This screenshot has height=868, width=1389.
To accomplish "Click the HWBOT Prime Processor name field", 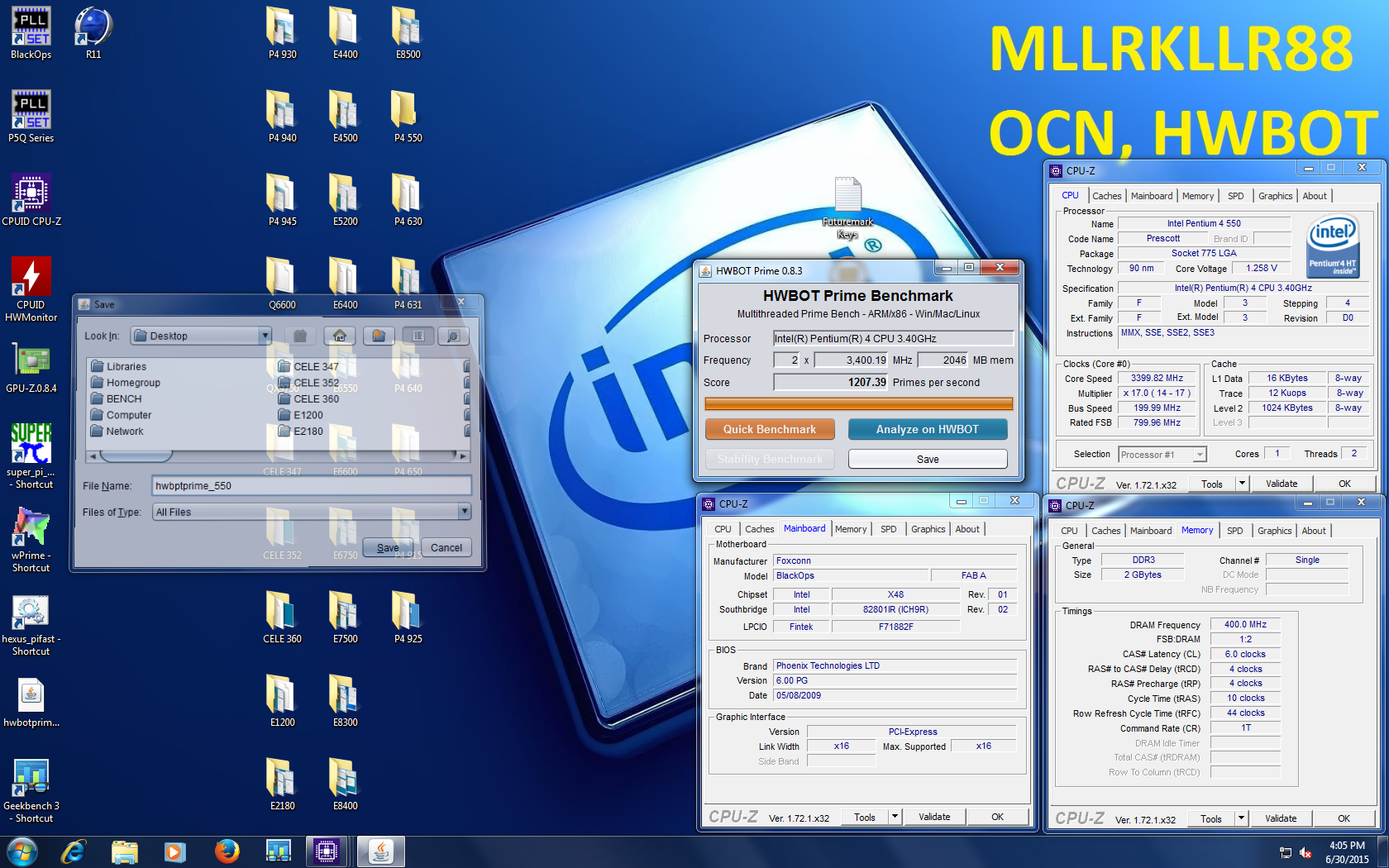I will (x=893, y=338).
